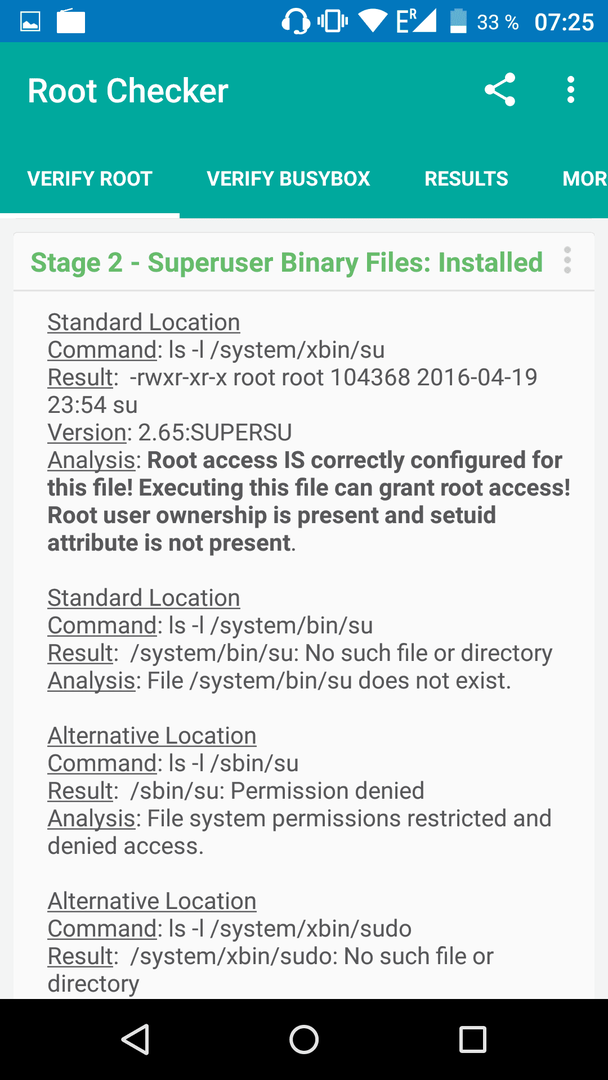Screen dimensions: 608x1080
Task: Switch to the RESULTS tab
Action: pyautogui.click(x=466, y=179)
